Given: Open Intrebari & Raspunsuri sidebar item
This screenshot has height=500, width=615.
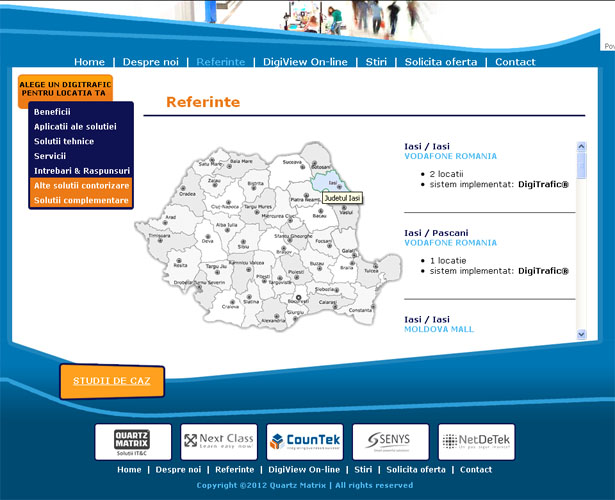Looking at the screenshot, I should [82, 171].
